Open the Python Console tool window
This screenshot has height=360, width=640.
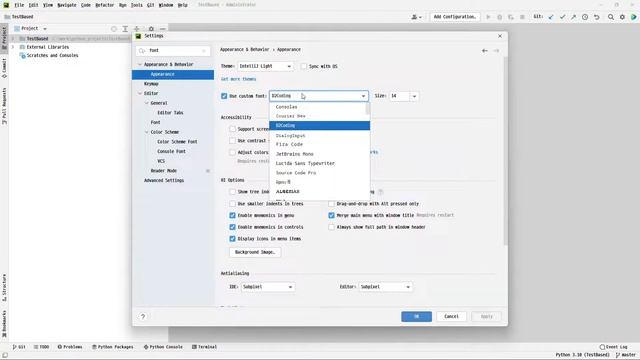coord(163,347)
